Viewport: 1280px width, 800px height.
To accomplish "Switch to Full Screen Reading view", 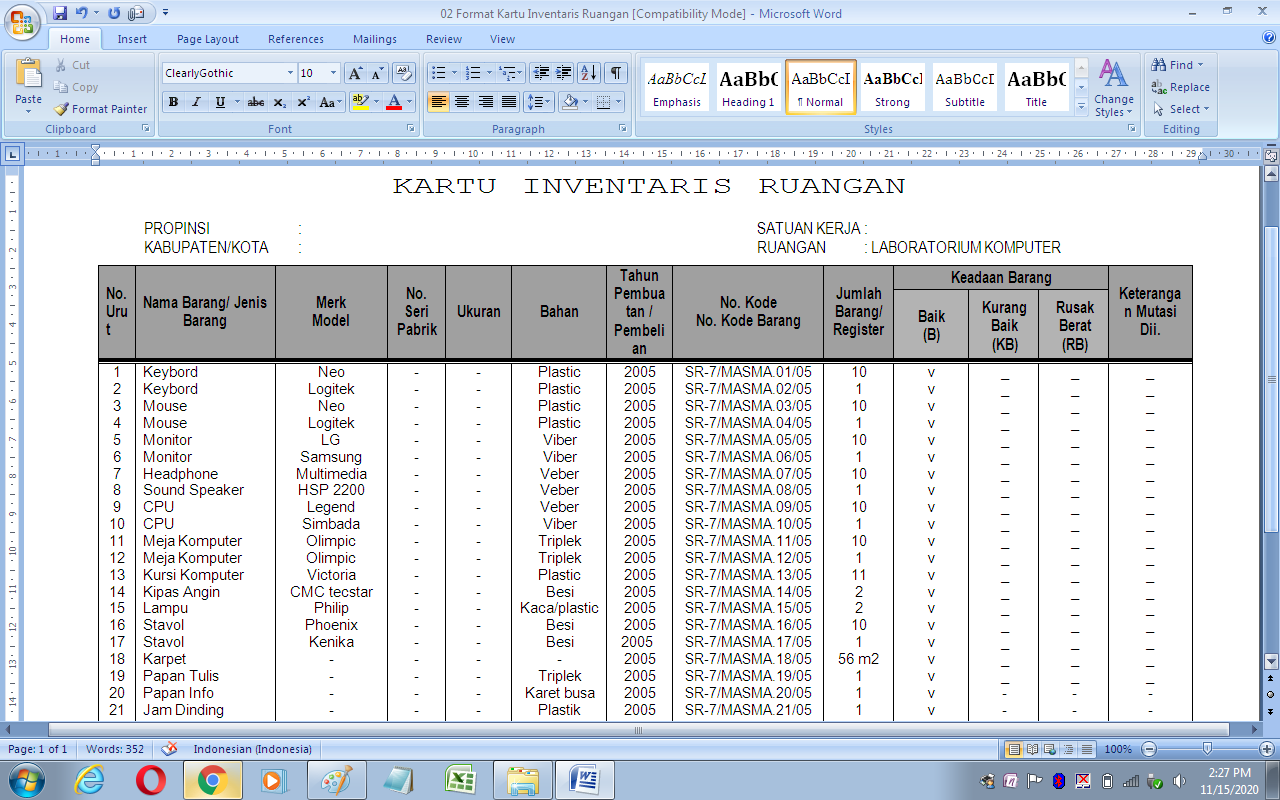I will (1032, 749).
